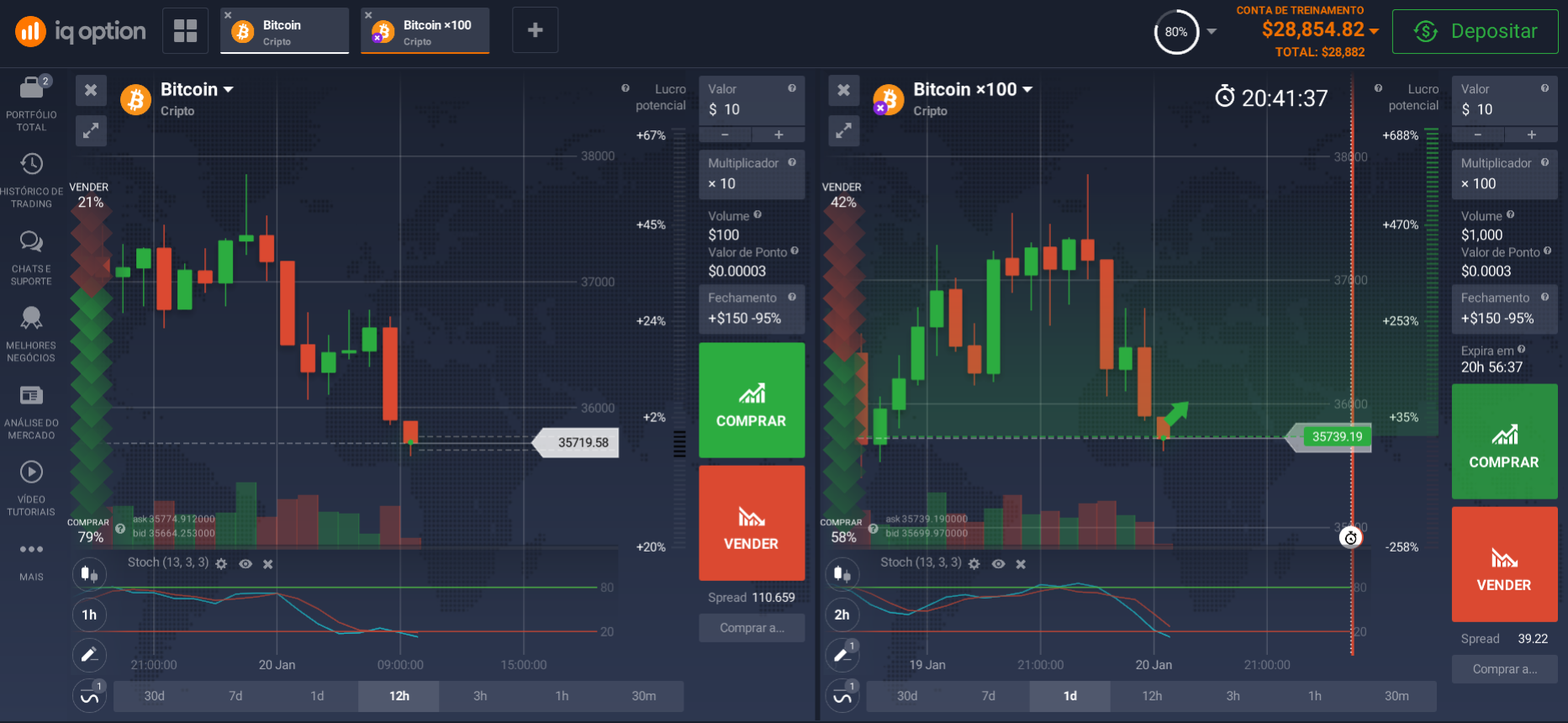Toggle Stoch visibility on Bitcoin ×100 chart
This screenshot has width=1568, height=723.
tap(998, 564)
